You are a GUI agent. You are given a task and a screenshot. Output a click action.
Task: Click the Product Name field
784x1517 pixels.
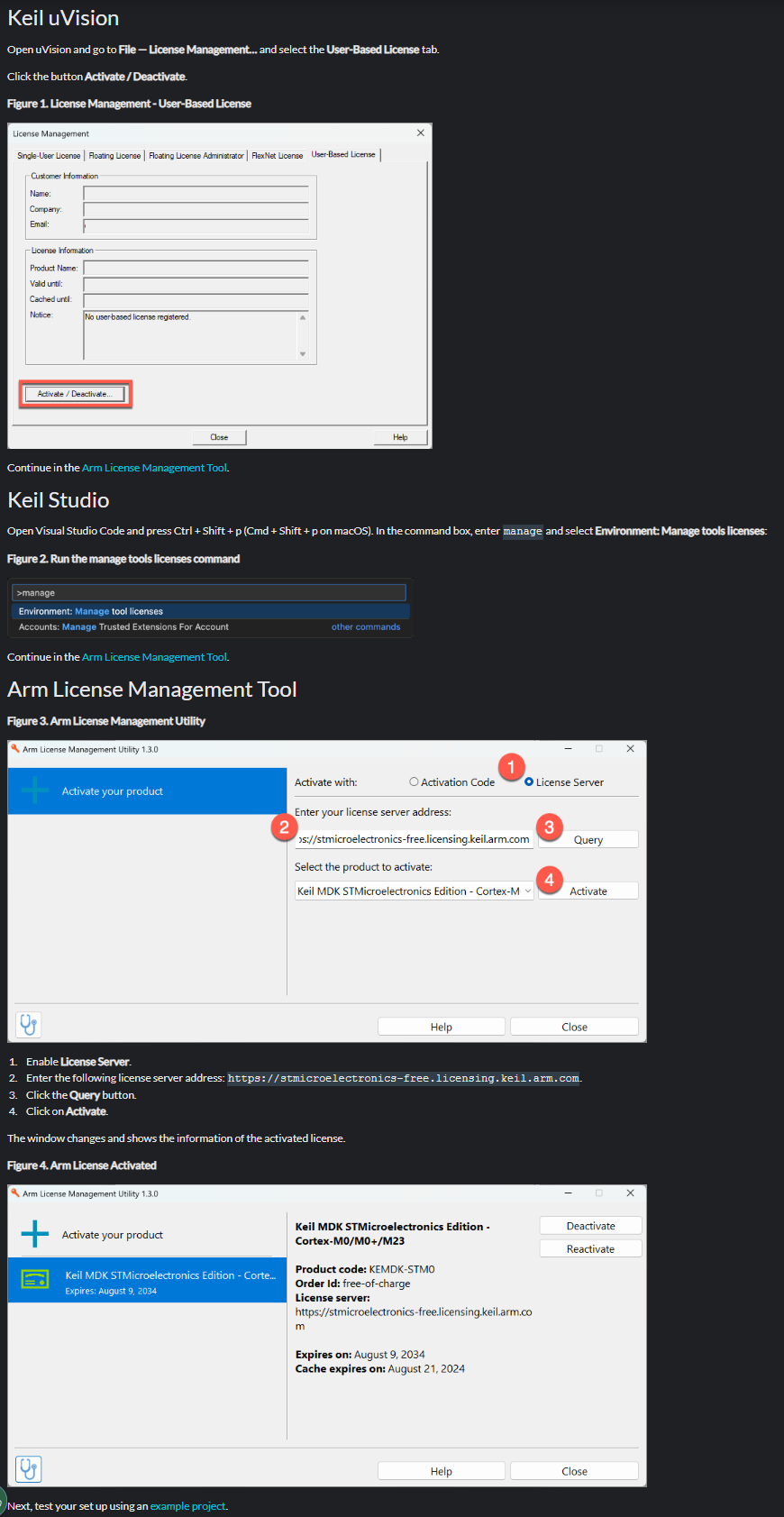(x=196, y=268)
